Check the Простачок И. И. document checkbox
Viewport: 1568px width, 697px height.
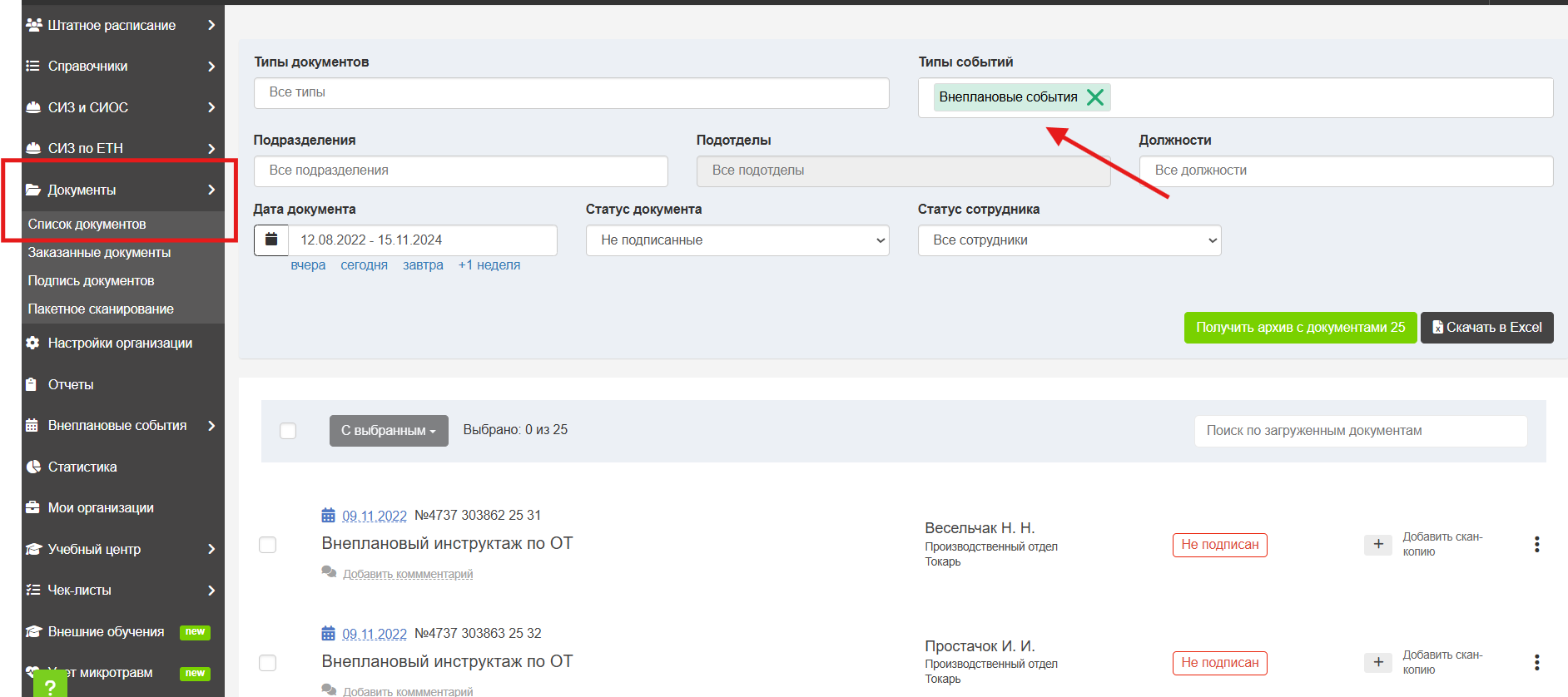pyautogui.click(x=267, y=663)
